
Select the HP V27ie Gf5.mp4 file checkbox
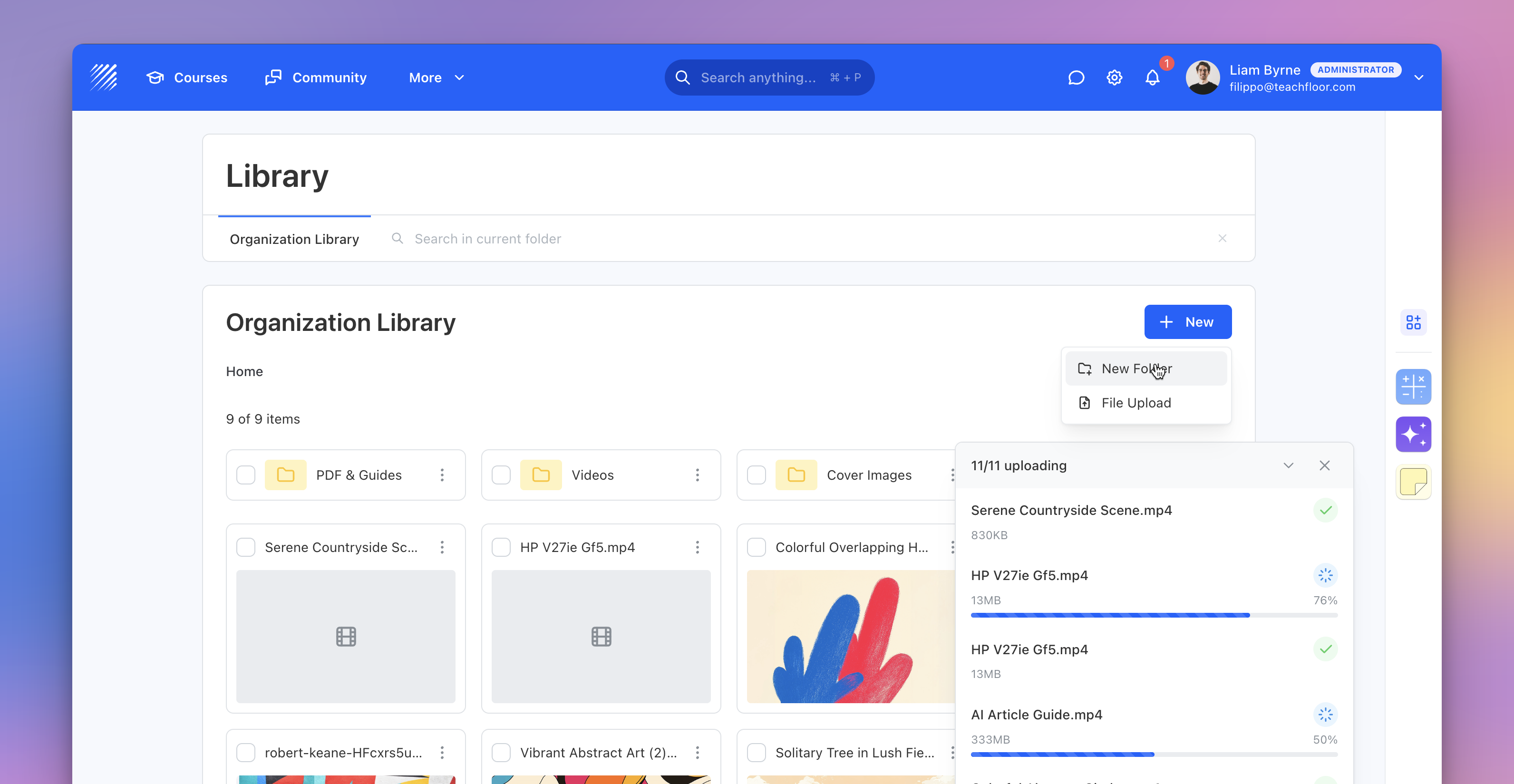point(501,547)
